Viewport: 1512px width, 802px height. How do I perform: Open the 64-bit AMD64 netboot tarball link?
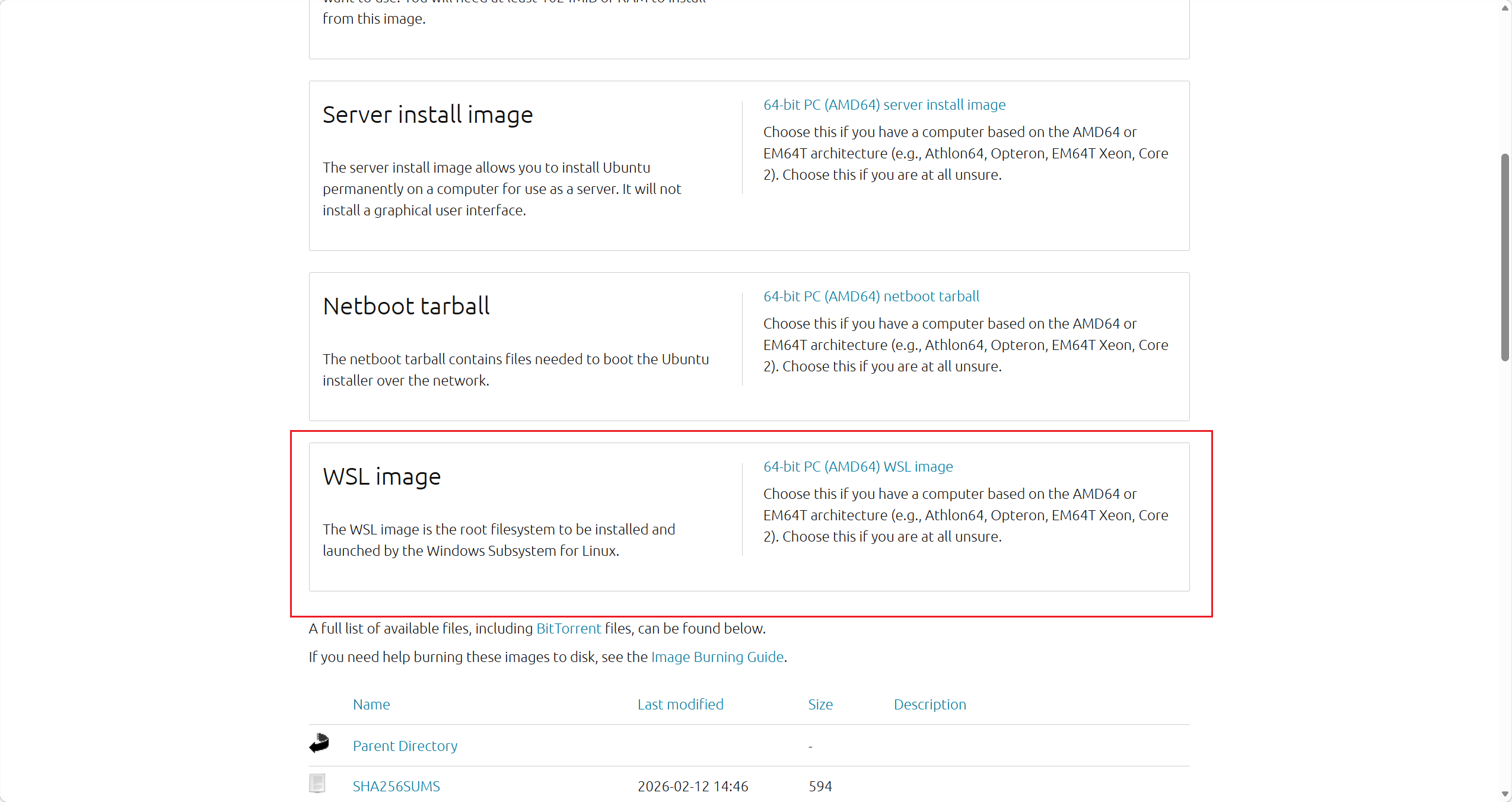(x=871, y=297)
